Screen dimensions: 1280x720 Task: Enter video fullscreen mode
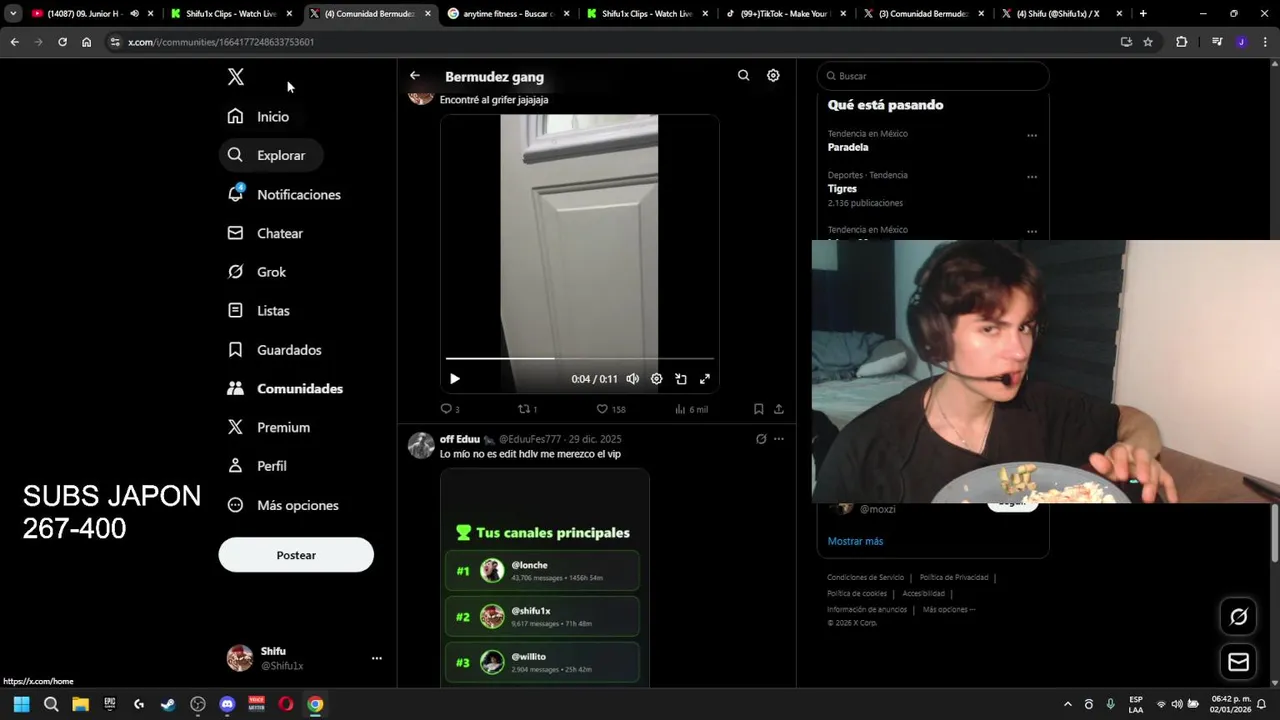(x=705, y=379)
